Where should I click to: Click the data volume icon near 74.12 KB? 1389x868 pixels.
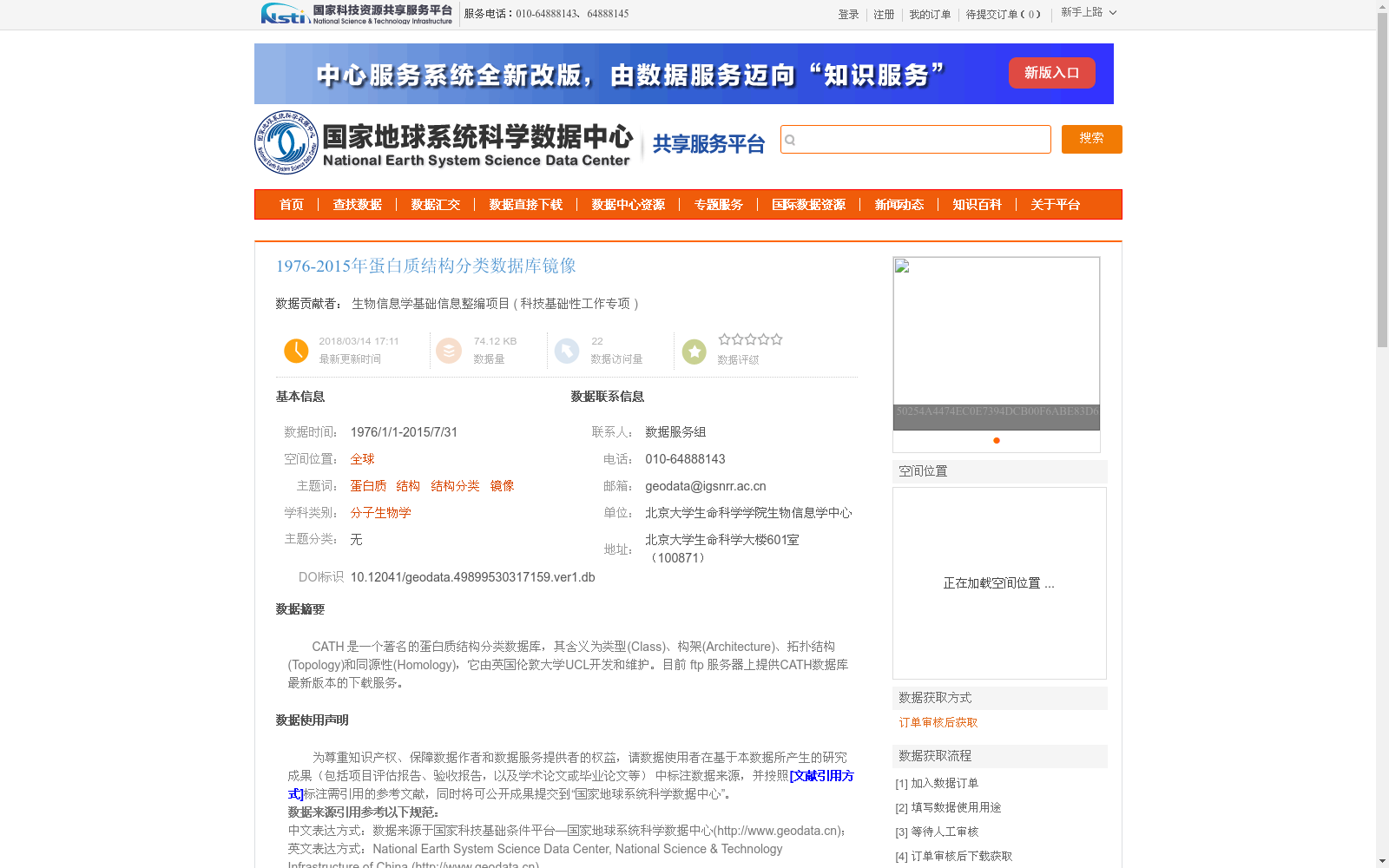[449, 351]
